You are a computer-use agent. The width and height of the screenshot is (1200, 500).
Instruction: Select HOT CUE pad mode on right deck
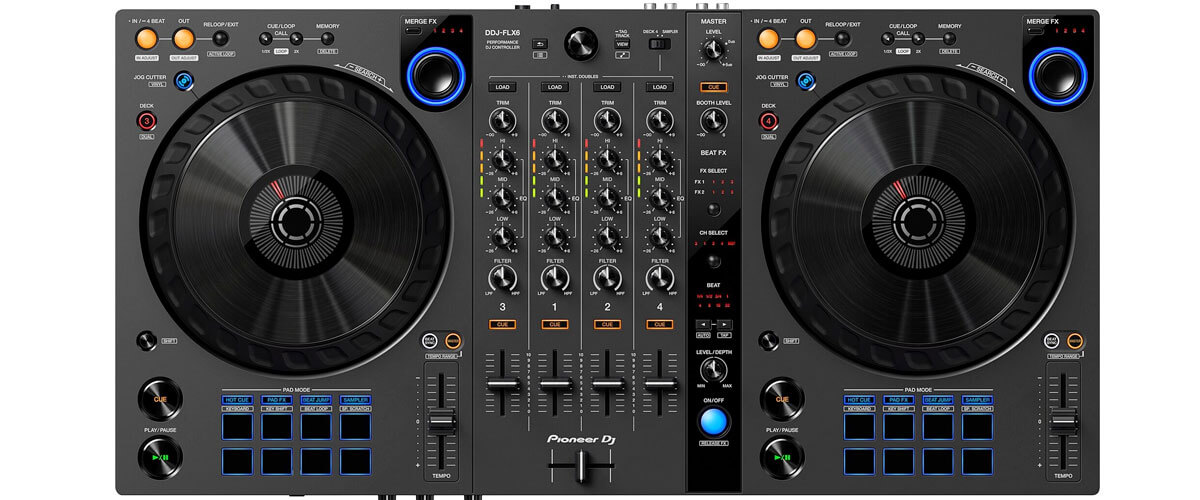pyautogui.click(x=859, y=400)
